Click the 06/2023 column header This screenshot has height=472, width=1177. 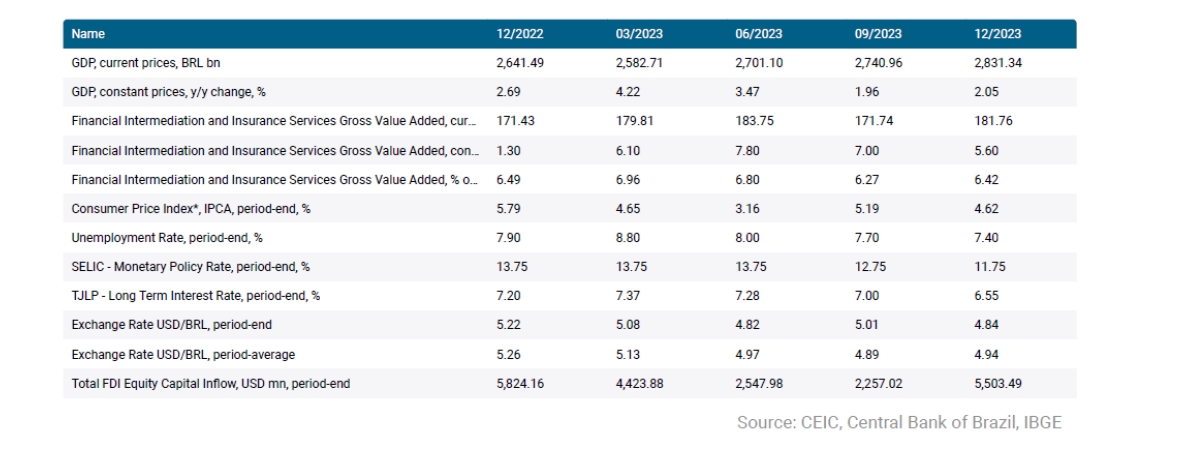[x=758, y=34]
